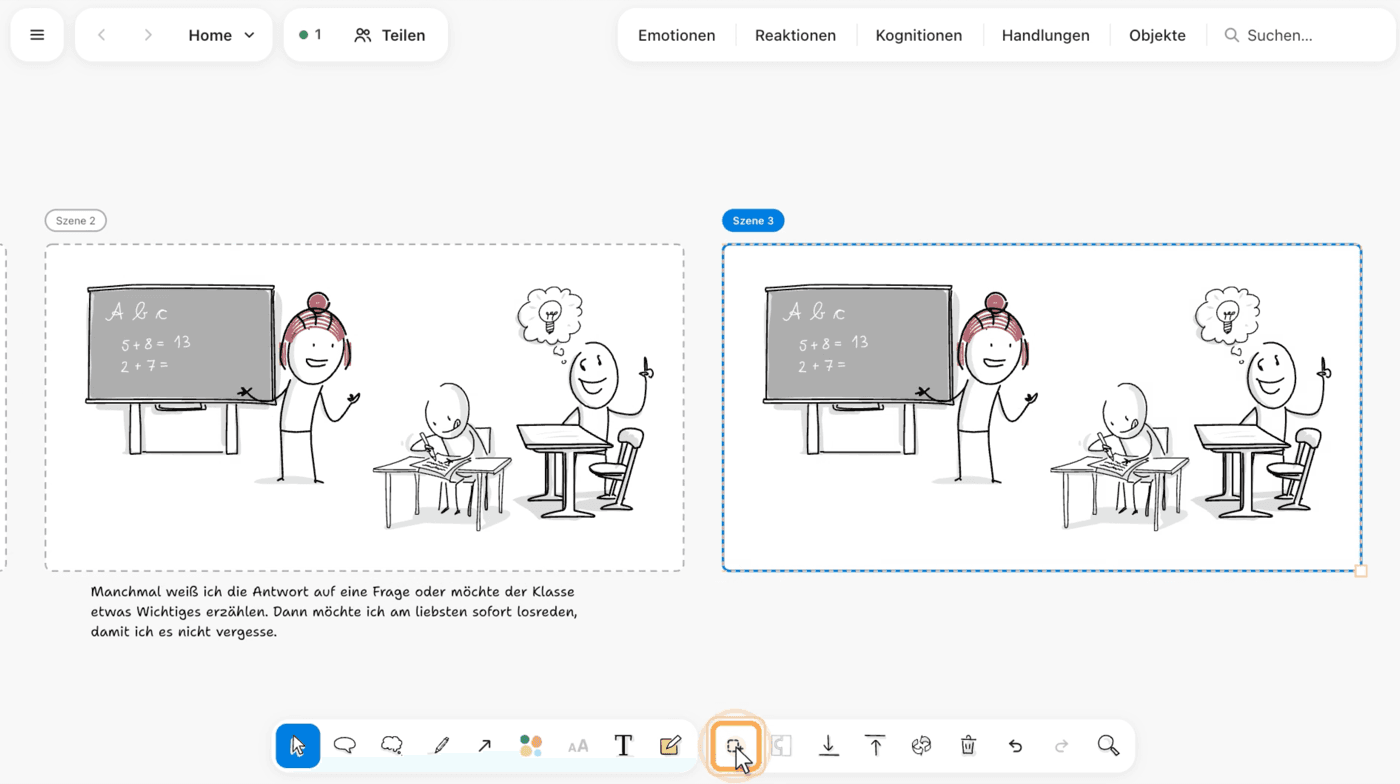This screenshot has width=1400, height=784.
Task: Click the Szene 3 classroom illustration
Action: click(1042, 408)
